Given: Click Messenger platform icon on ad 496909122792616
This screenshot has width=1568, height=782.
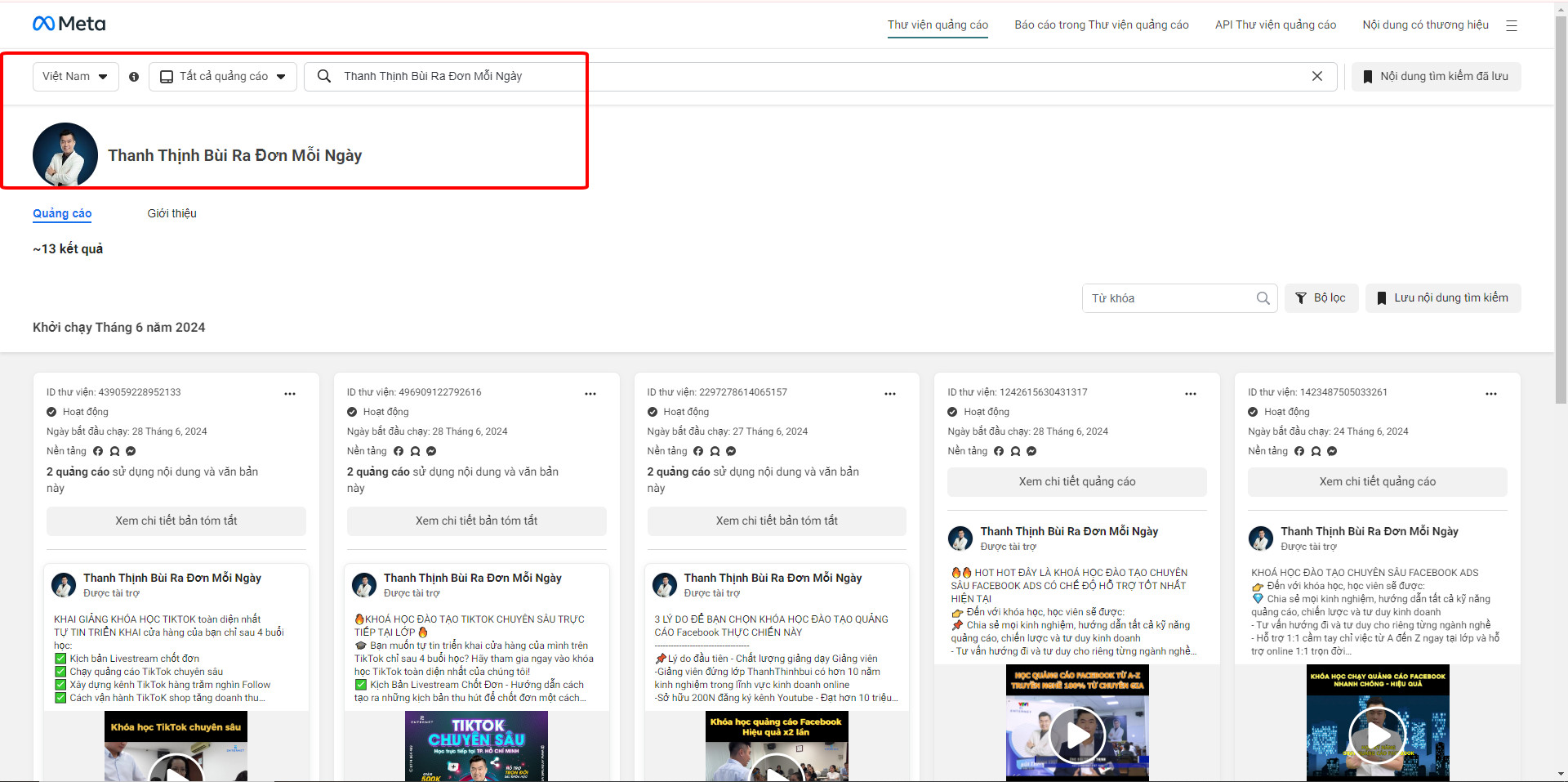Looking at the screenshot, I should pos(431,451).
